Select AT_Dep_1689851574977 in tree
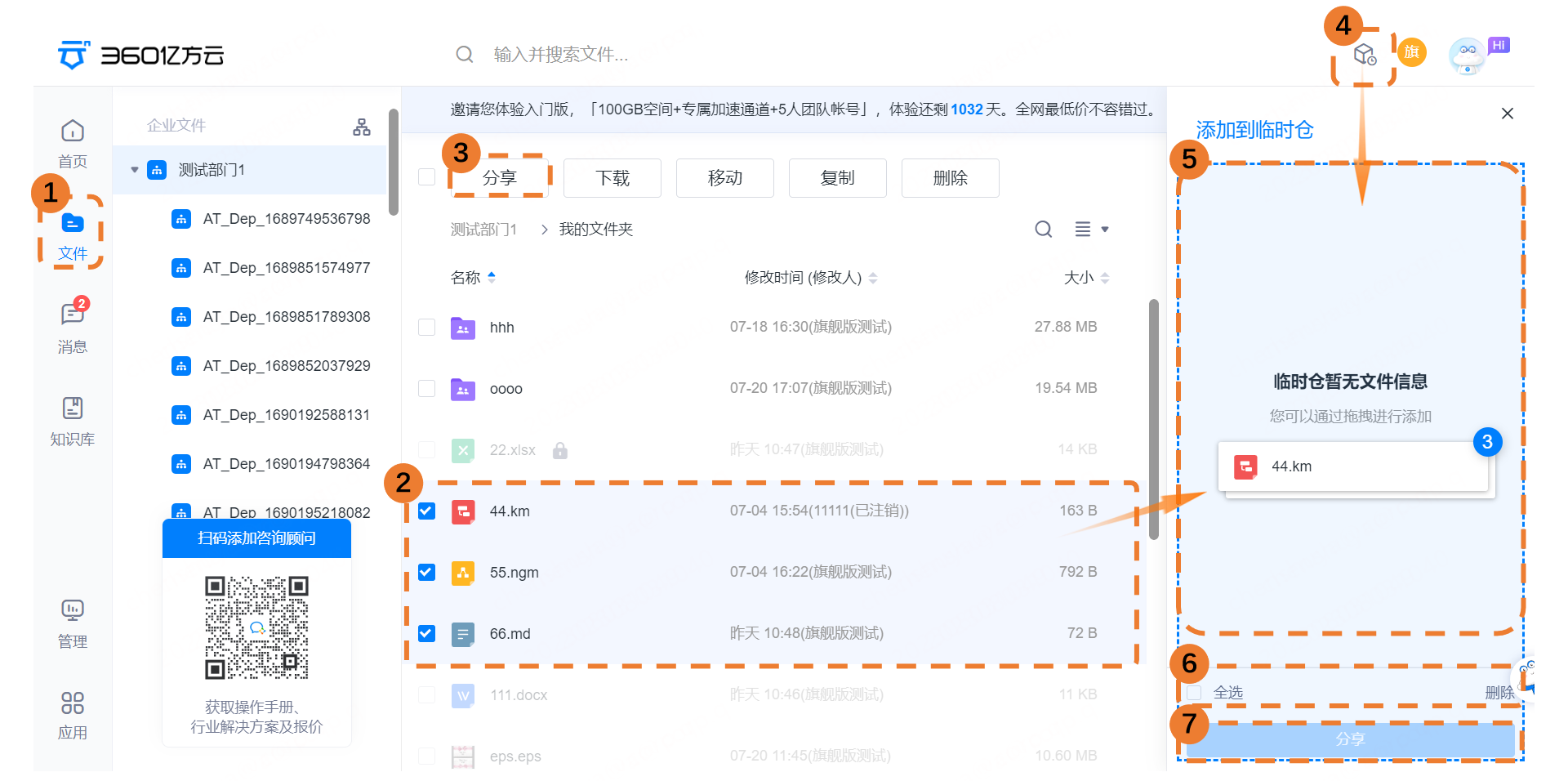Viewport: 1568px width, 781px height. tap(287, 268)
